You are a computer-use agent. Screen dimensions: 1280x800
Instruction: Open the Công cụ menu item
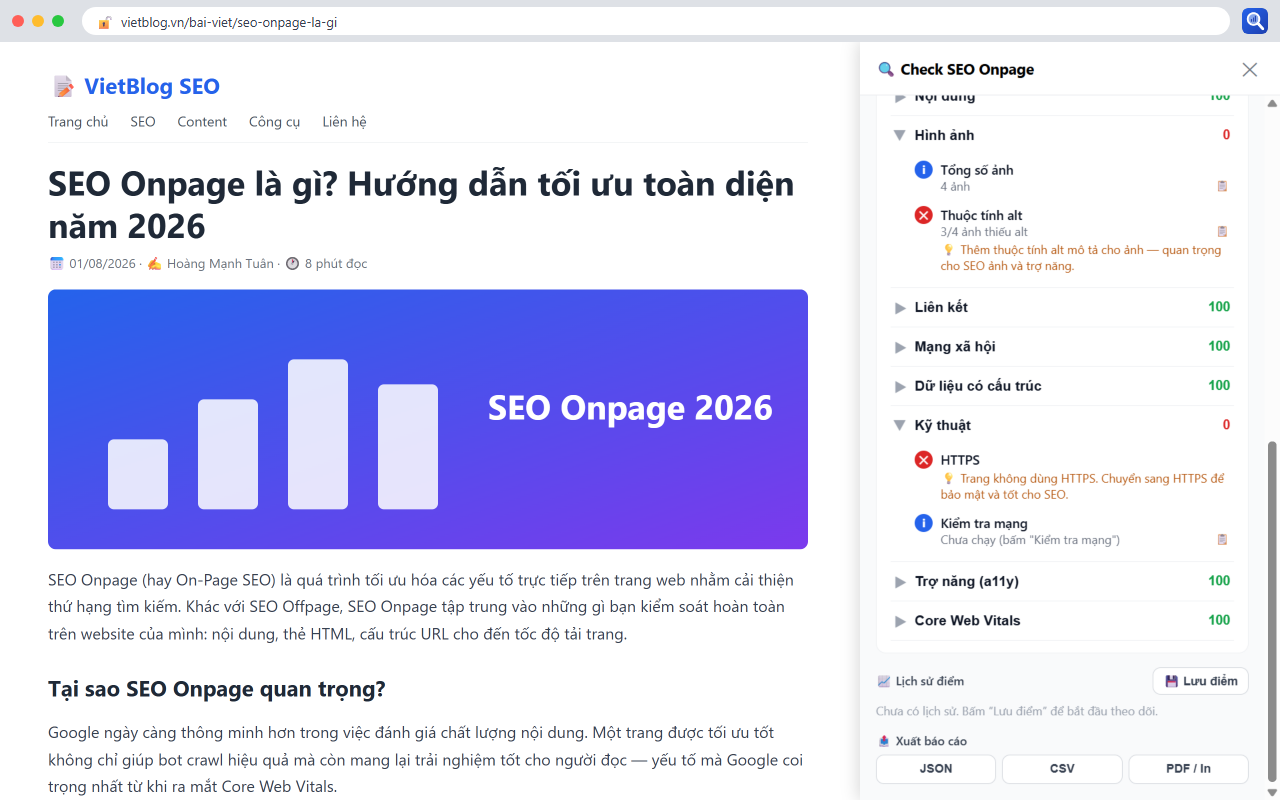pyautogui.click(x=275, y=121)
